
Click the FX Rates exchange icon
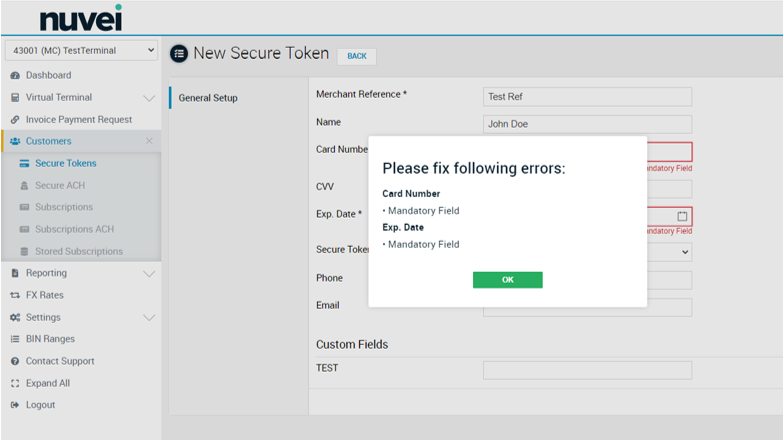coord(15,296)
